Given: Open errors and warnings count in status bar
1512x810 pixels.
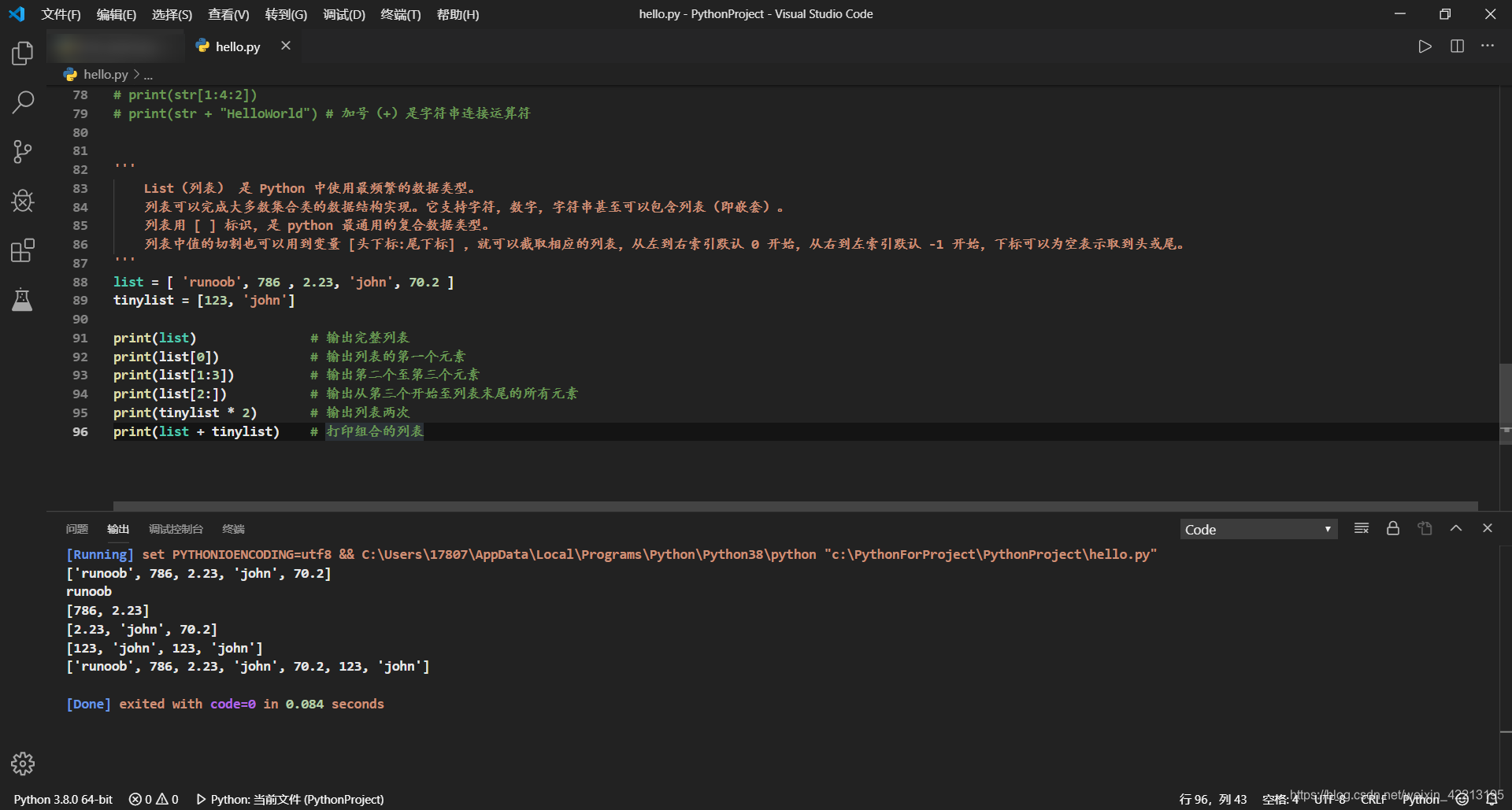Looking at the screenshot, I should (x=154, y=799).
